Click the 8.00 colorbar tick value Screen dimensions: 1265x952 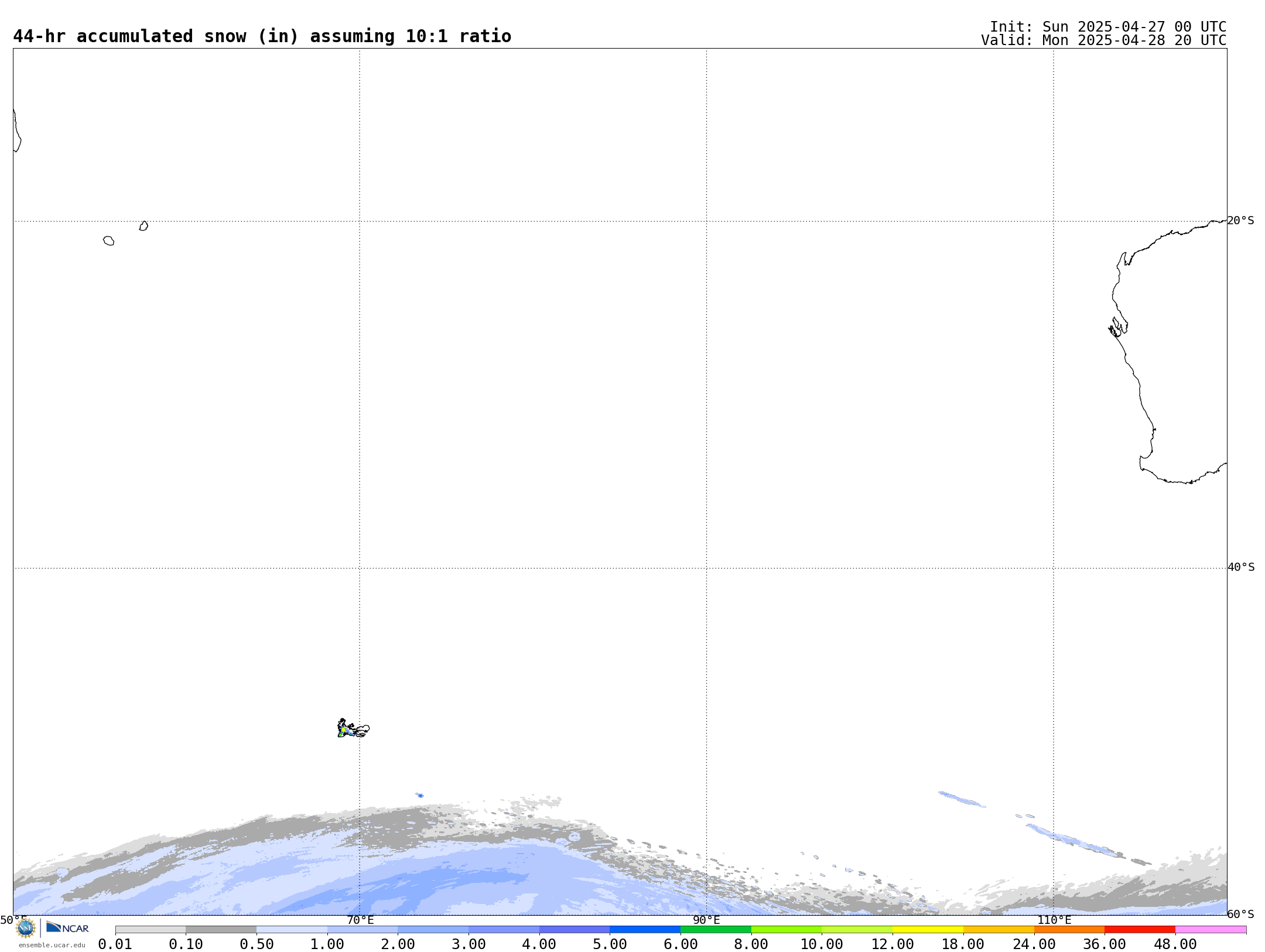[x=751, y=944]
